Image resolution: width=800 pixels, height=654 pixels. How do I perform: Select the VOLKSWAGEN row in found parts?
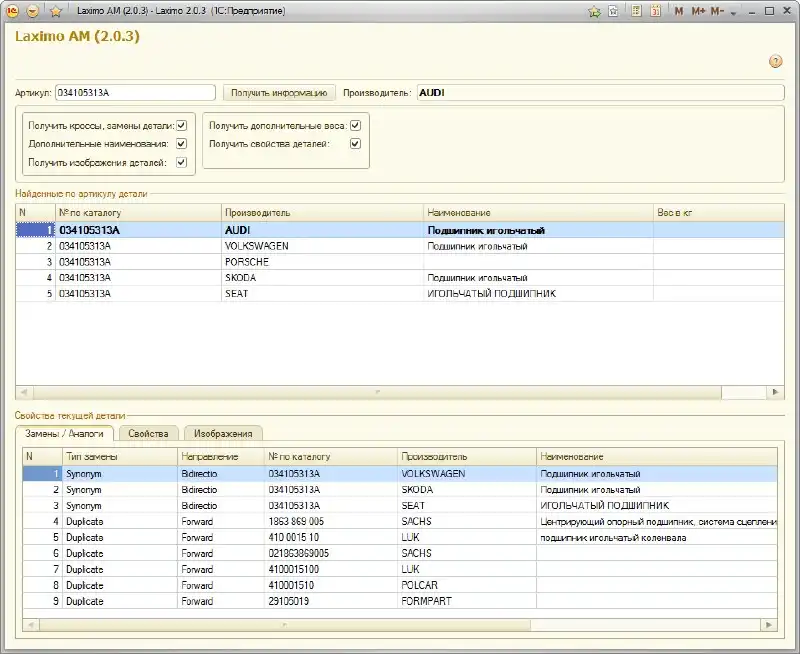pyautogui.click(x=400, y=246)
